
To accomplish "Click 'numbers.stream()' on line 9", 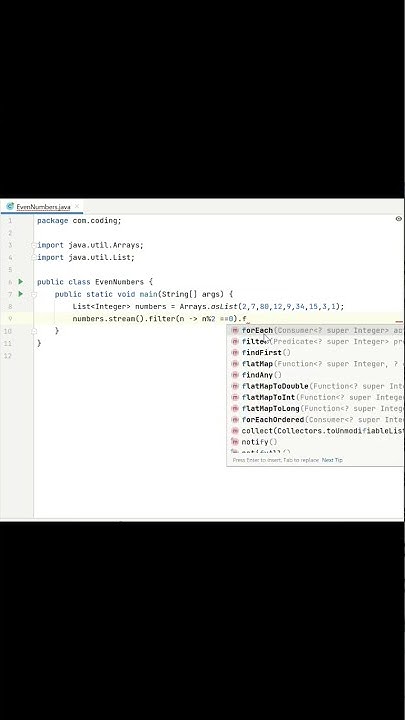I will [108, 319].
